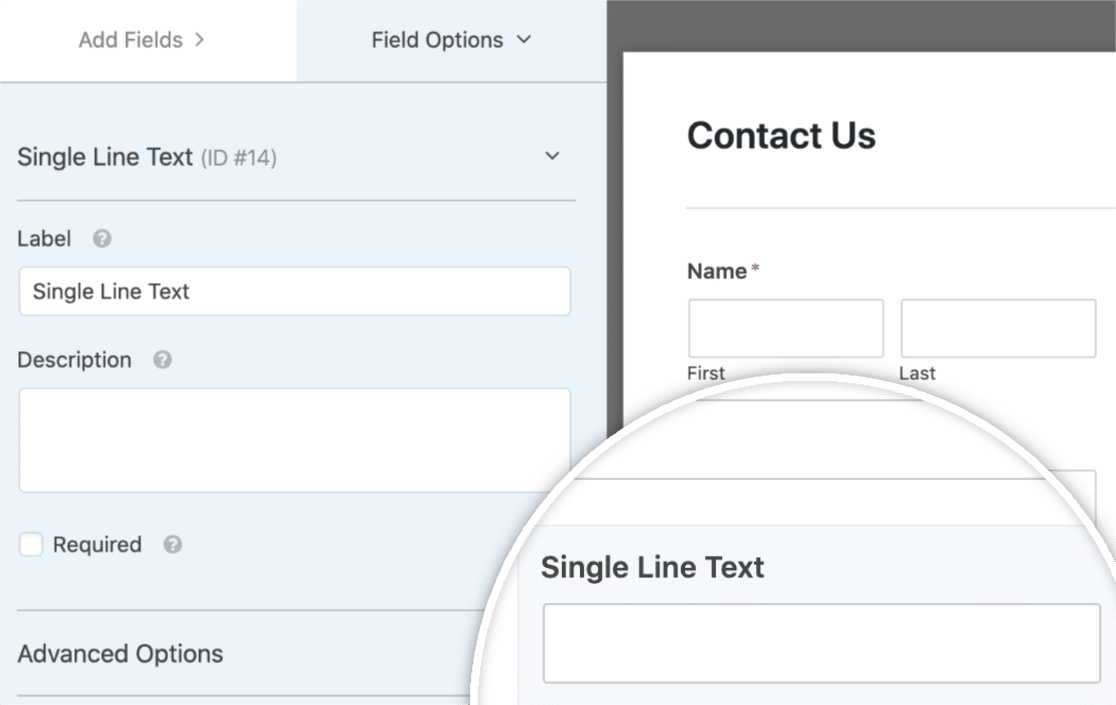Collapse the Single Line Text field section chevron
The width and height of the screenshot is (1116, 705).
click(x=552, y=156)
